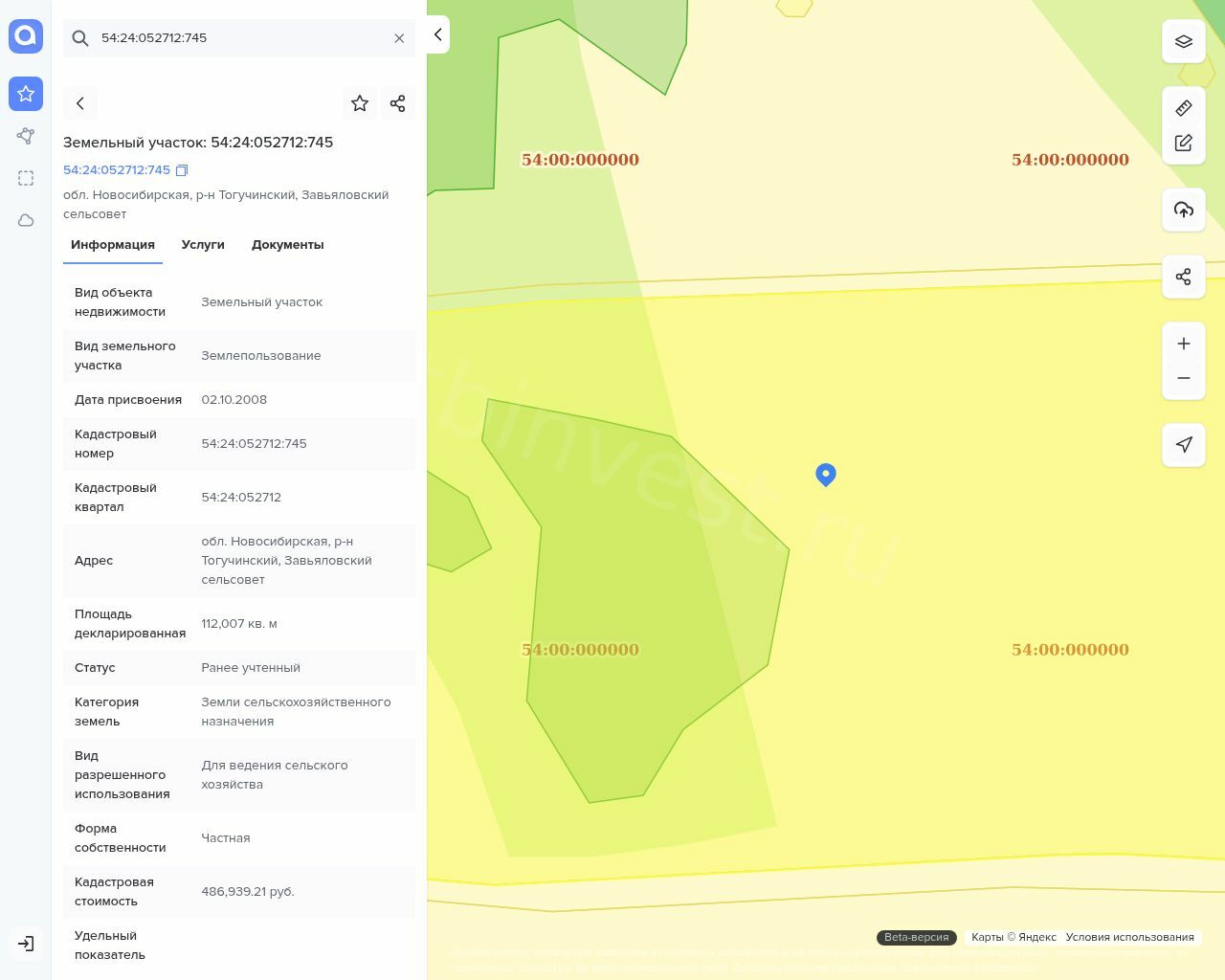This screenshot has height=980, width=1225.
Task: Select the ruler measurement tool
Action: [1183, 108]
